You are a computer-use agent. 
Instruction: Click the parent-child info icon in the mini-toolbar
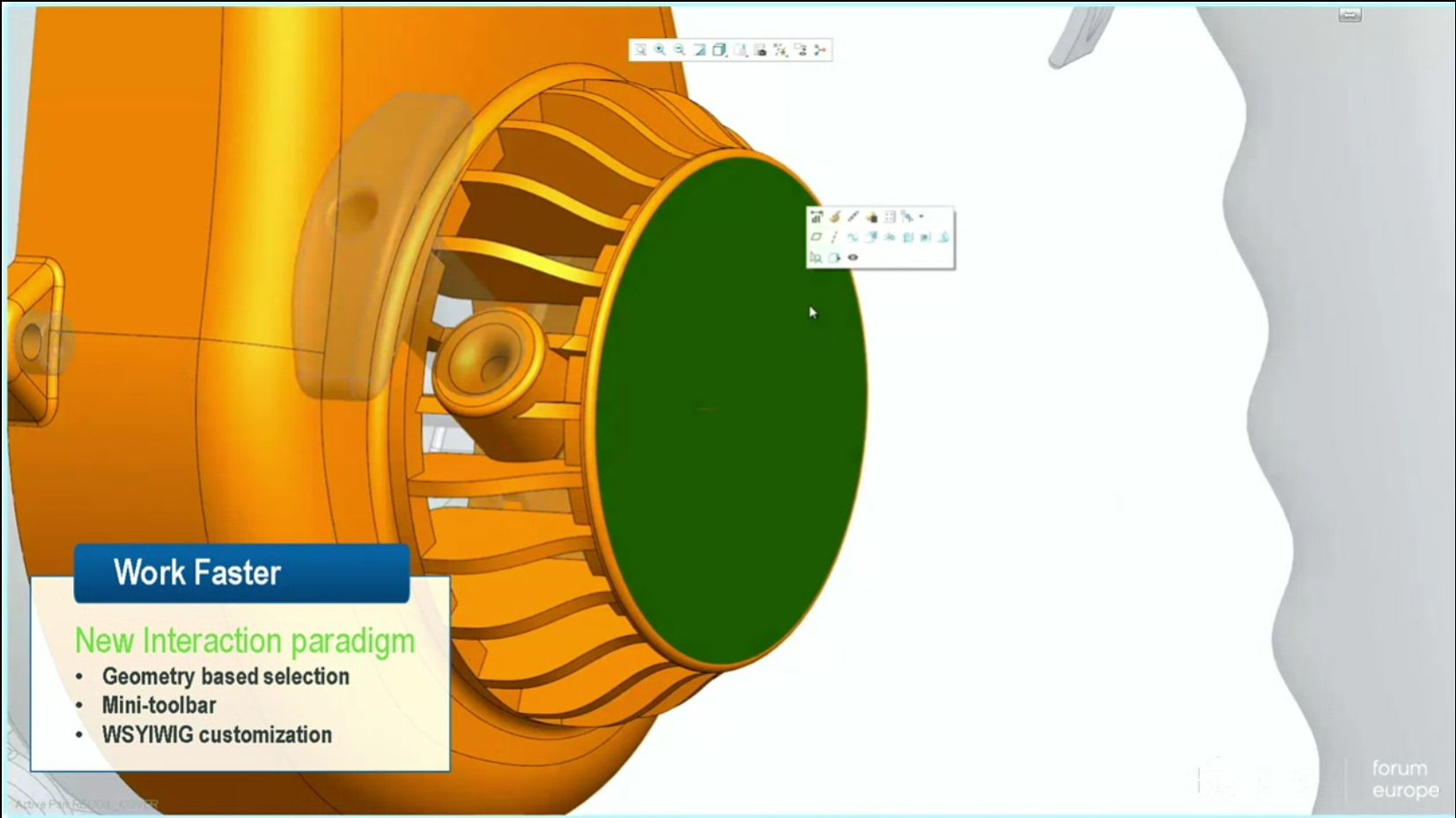pyautogui.click(x=907, y=217)
